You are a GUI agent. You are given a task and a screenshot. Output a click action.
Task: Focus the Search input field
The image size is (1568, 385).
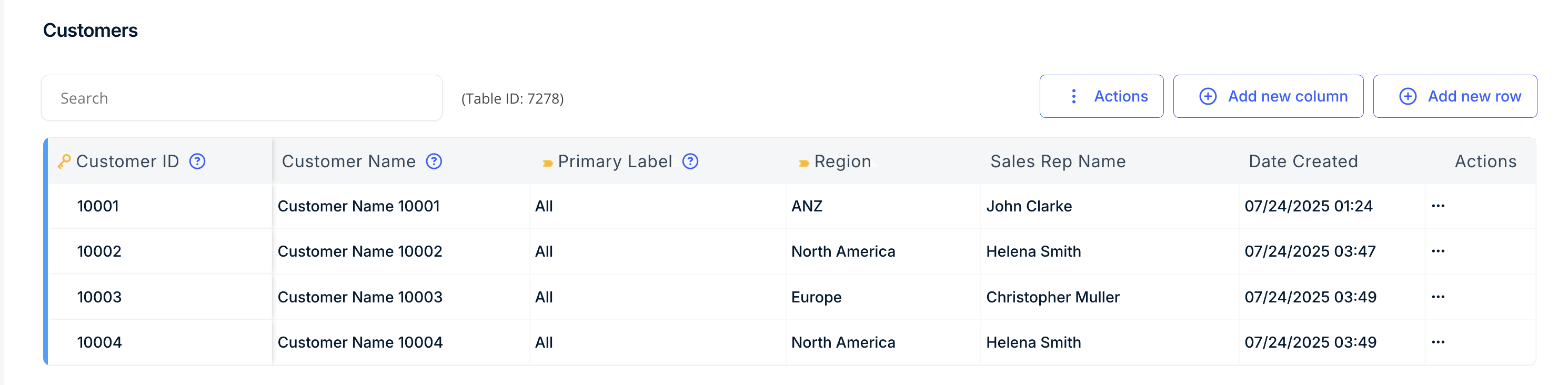[x=242, y=98]
